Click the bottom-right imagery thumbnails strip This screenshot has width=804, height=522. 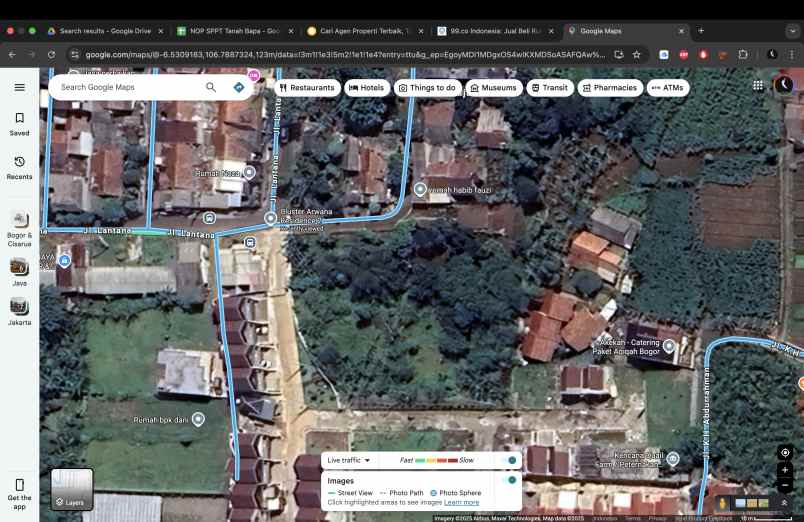752,503
